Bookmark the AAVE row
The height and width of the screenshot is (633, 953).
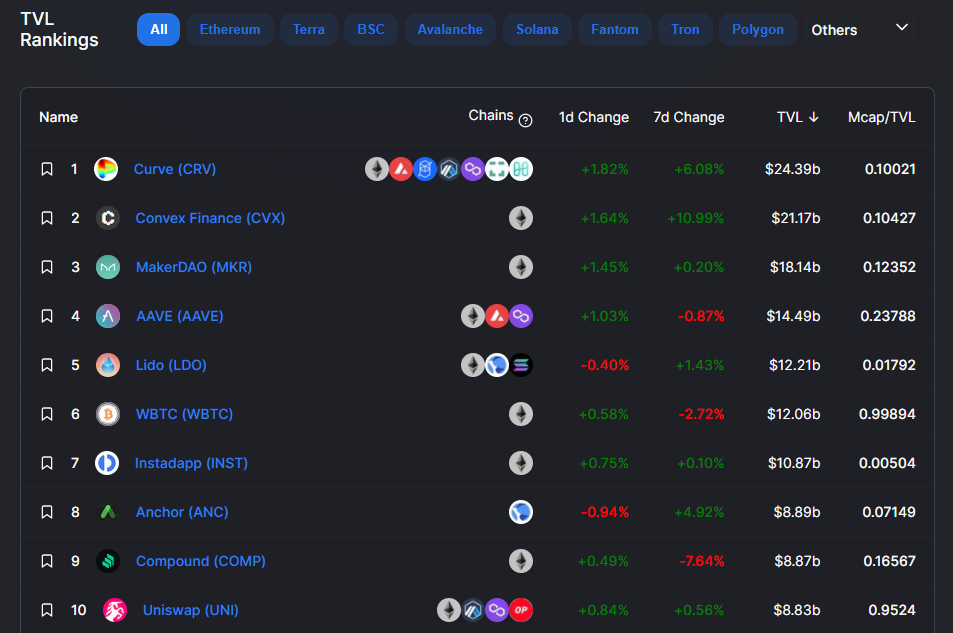coord(47,316)
